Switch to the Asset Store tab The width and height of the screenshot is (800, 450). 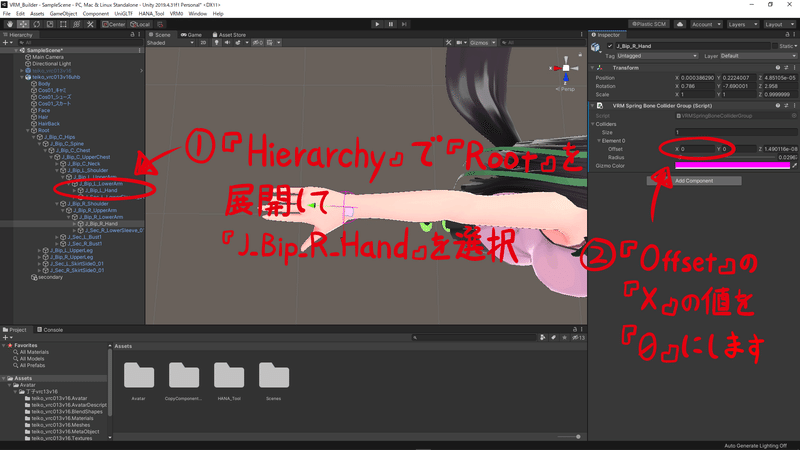click(229, 35)
